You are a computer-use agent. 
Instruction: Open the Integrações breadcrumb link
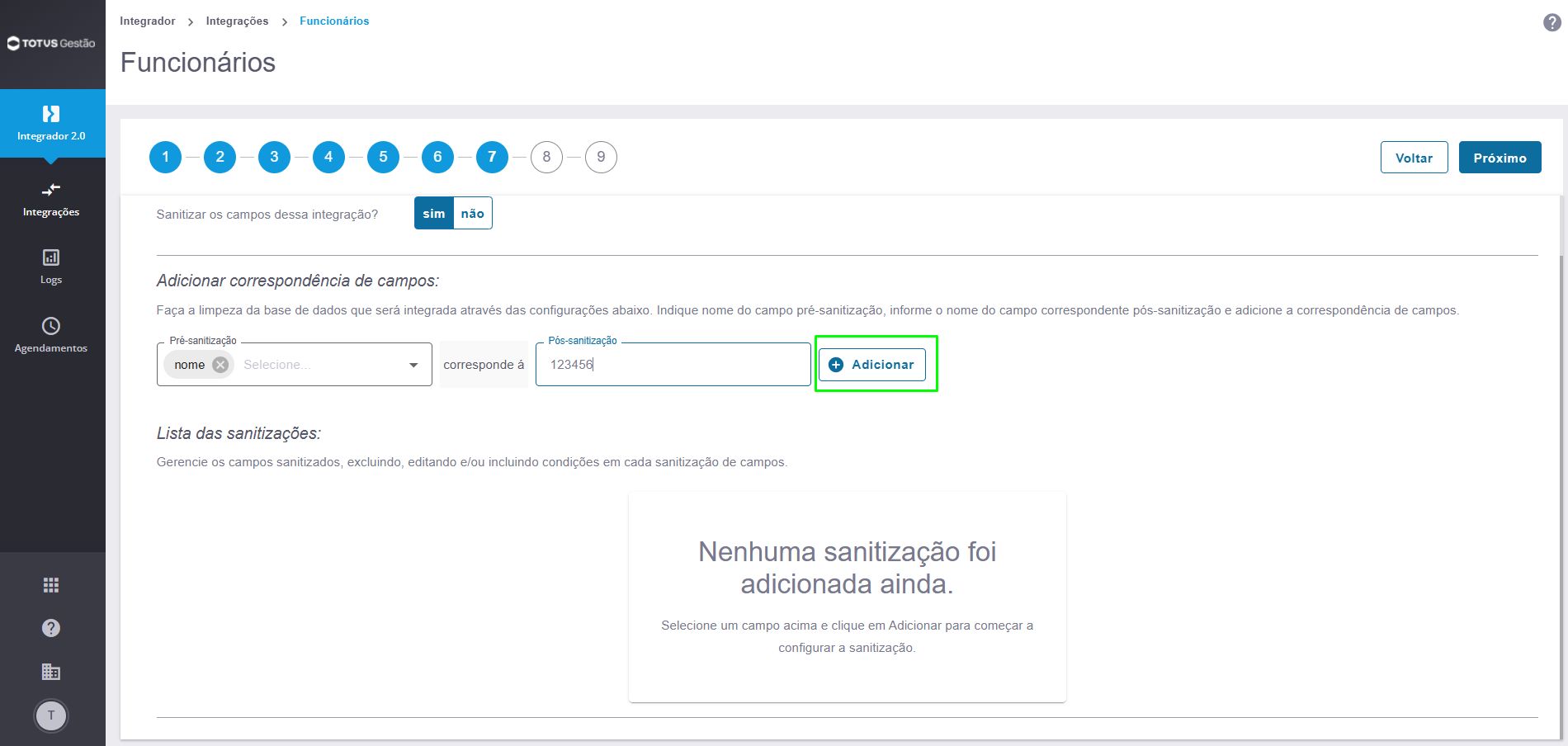pos(238,21)
